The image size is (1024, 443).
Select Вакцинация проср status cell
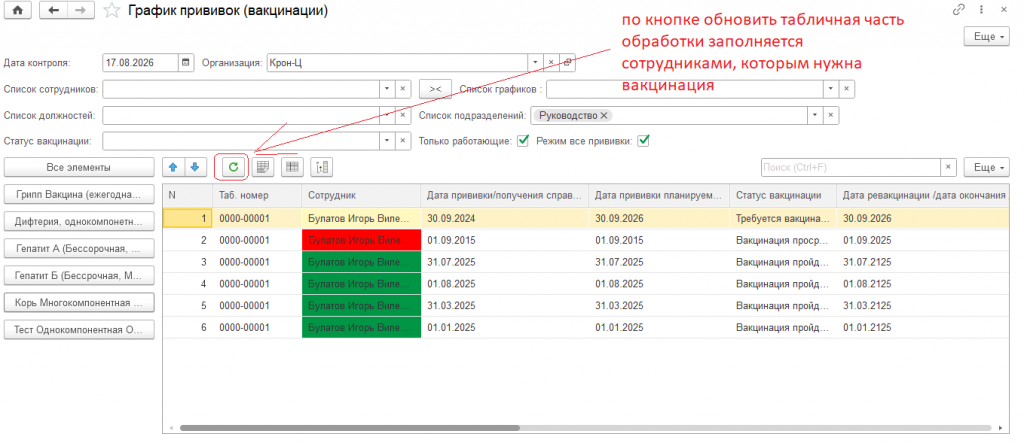(x=783, y=240)
